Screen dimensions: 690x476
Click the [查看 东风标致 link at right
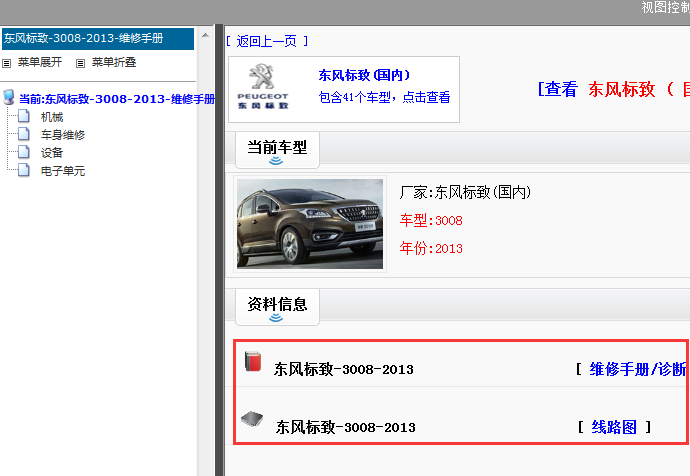click(x=613, y=89)
